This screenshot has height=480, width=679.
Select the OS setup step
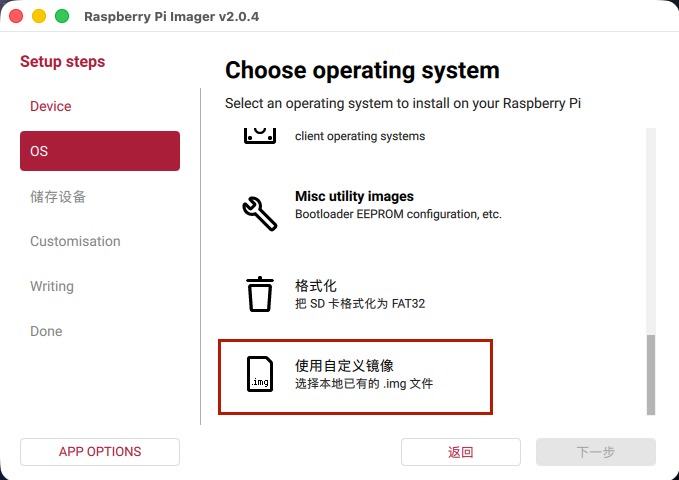coord(100,151)
